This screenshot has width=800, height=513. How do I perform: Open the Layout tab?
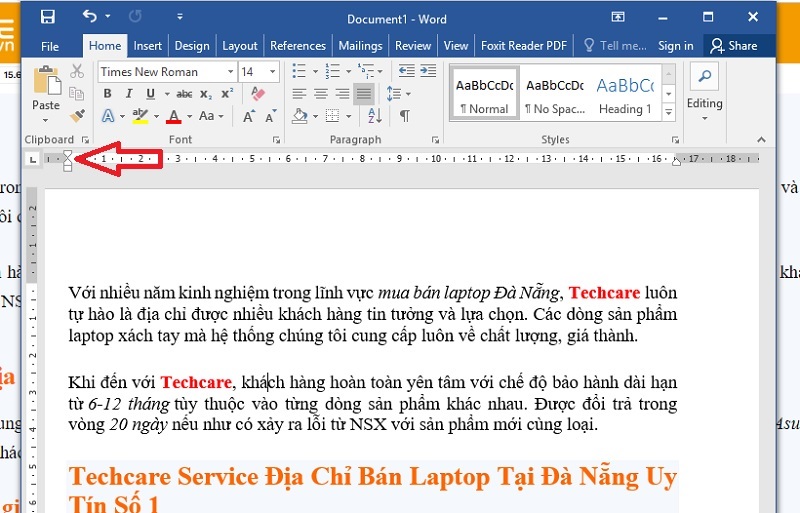coord(240,46)
